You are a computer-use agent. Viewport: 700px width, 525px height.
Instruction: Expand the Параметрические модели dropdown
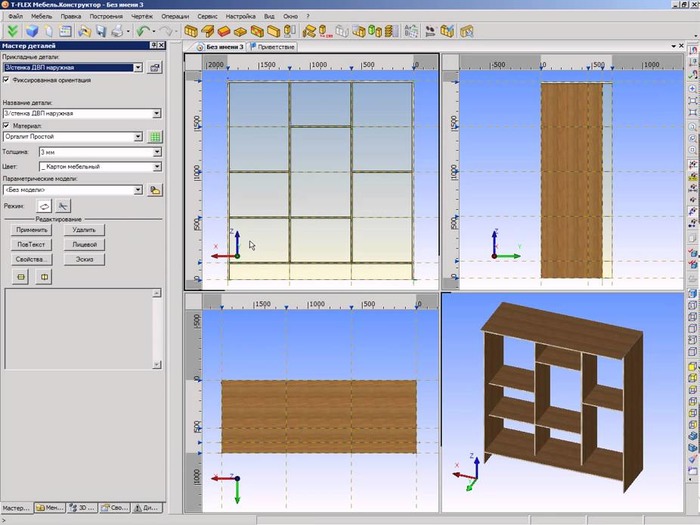138,190
